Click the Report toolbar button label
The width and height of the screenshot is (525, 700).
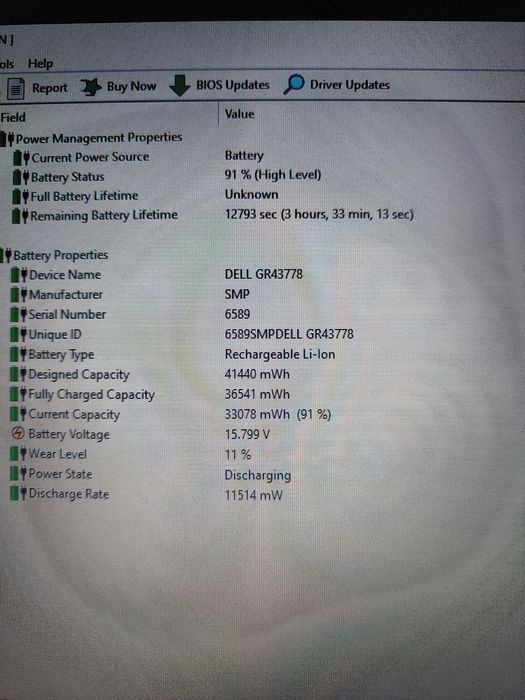tap(50, 88)
